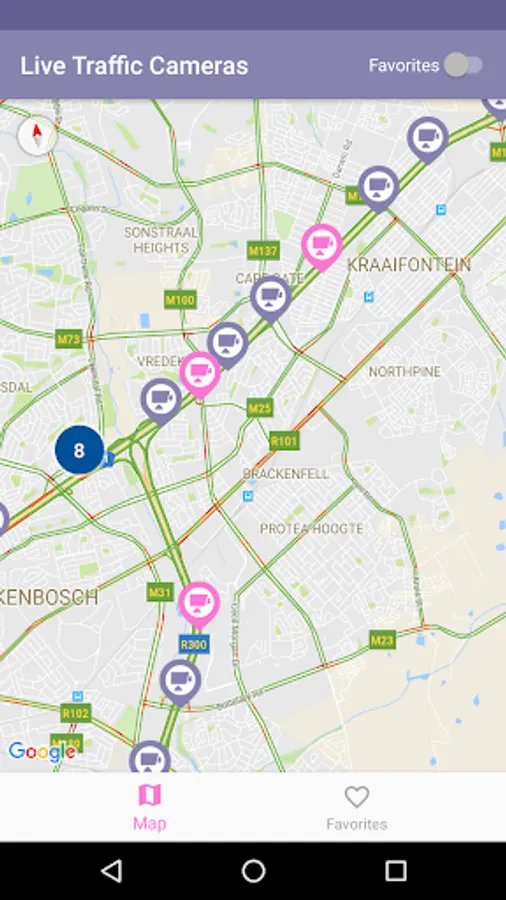The height and width of the screenshot is (900, 506).
Task: Select the pink camera pin above R300
Action: pos(198,603)
